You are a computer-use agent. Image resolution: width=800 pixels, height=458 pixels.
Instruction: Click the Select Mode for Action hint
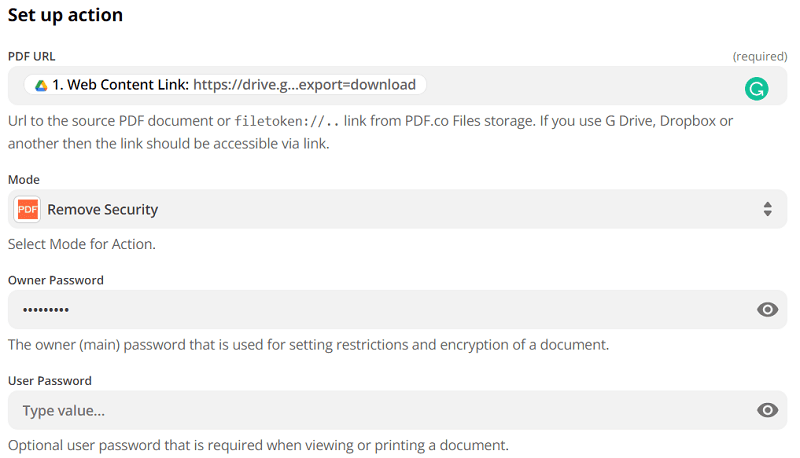pyautogui.click(x=81, y=244)
